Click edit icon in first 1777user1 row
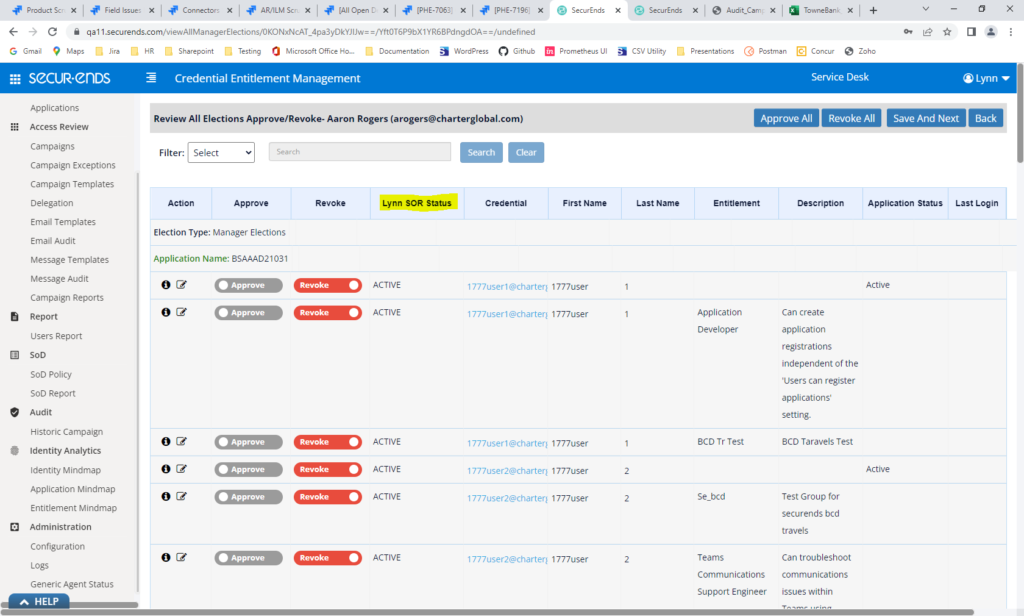 pos(182,285)
